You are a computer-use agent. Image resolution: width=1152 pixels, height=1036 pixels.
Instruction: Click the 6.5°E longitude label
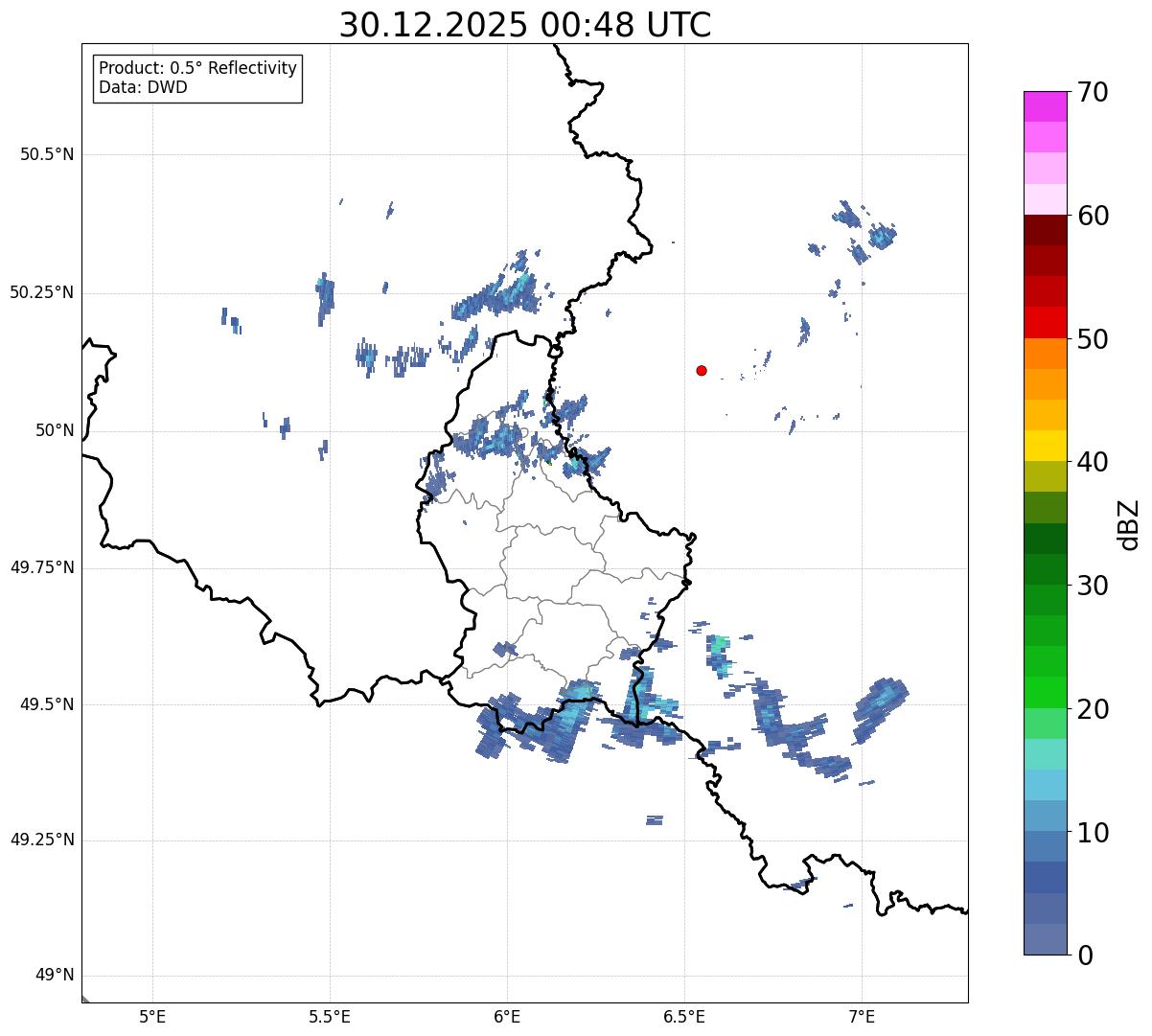(684, 1016)
